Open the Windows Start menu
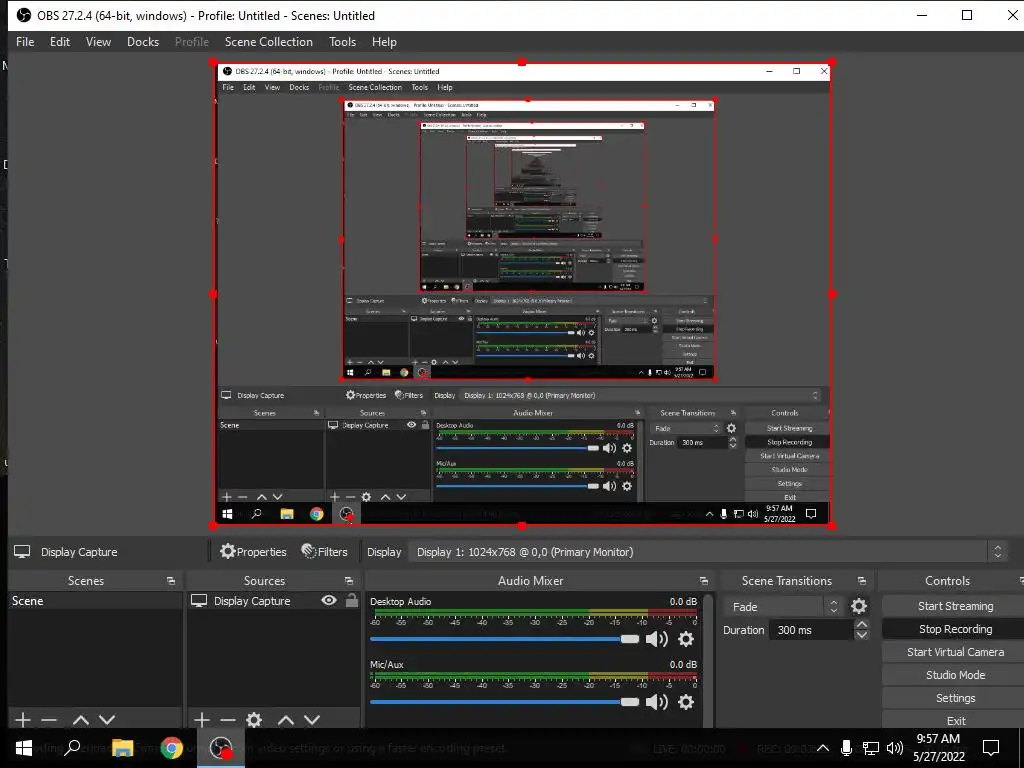 click(24, 748)
